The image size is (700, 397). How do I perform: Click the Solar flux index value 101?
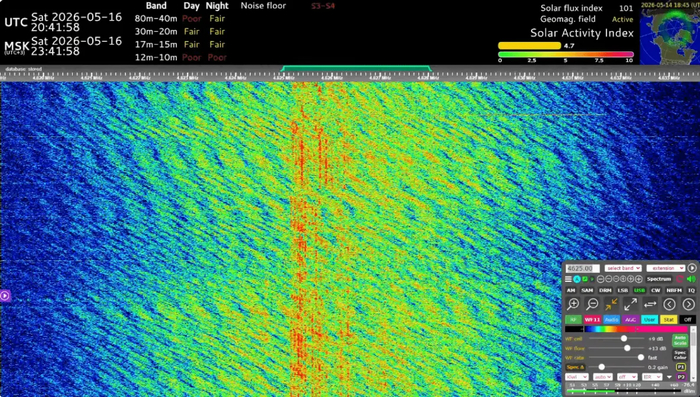(625, 8)
